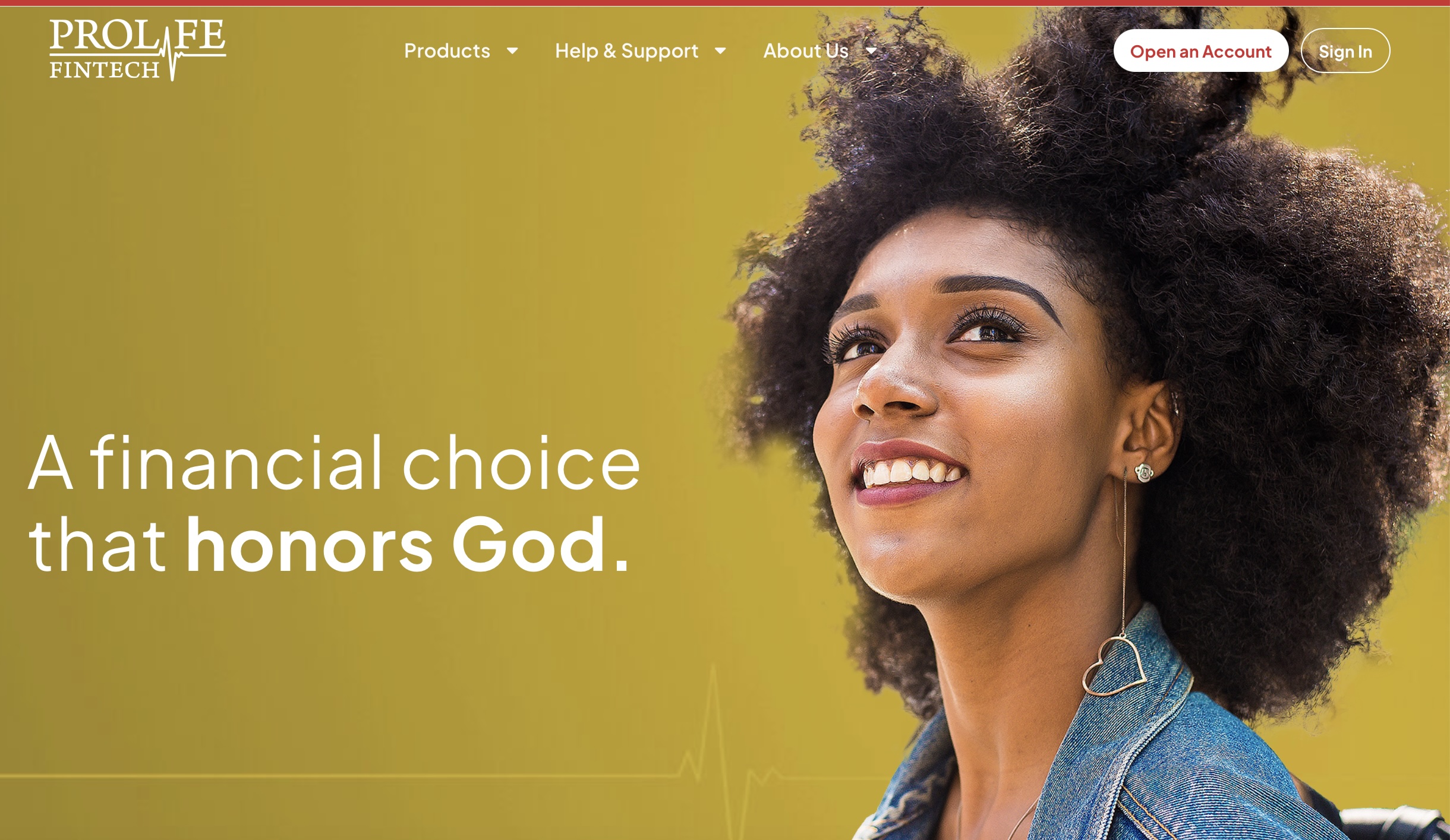Image resolution: width=1450 pixels, height=840 pixels.
Task: Click the Open an Account button
Action: coord(1201,51)
